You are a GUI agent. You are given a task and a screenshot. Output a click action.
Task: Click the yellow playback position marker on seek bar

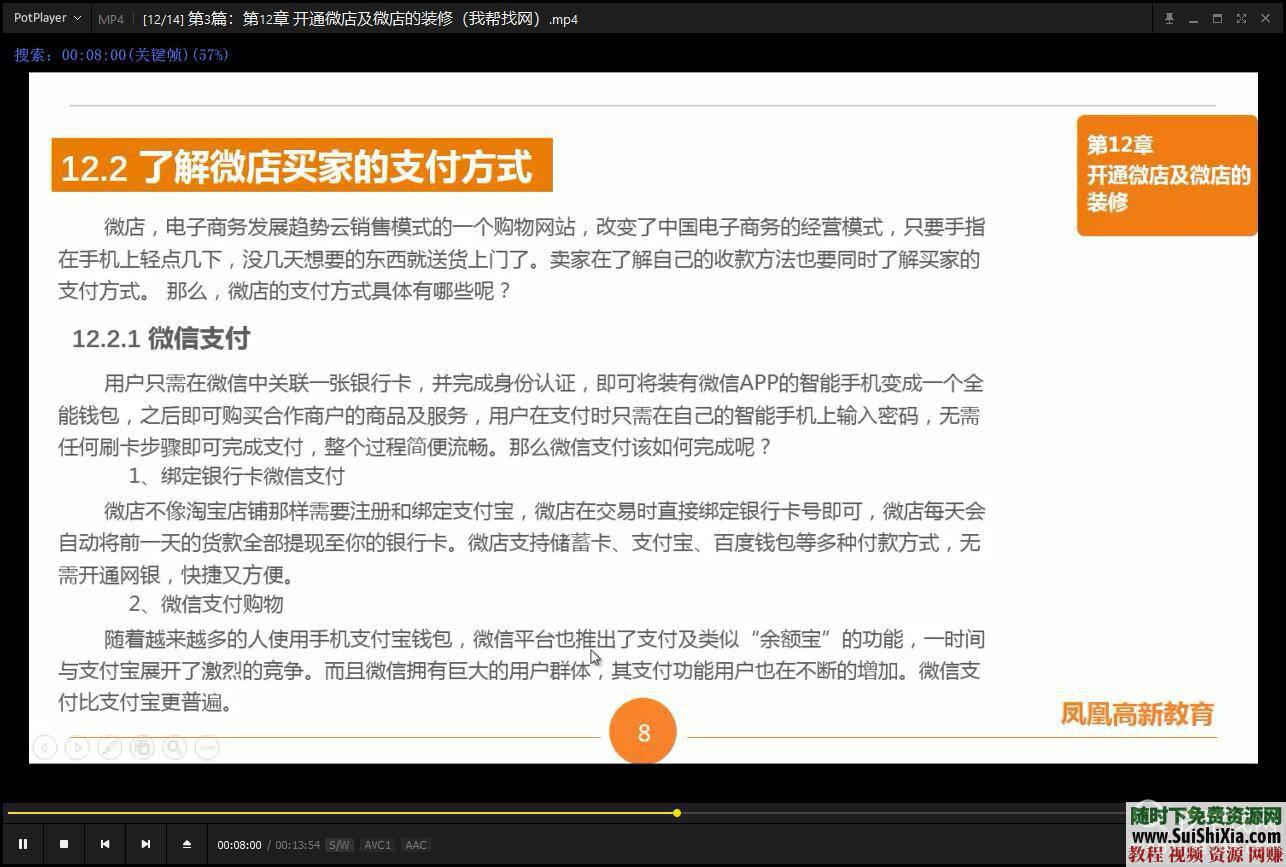point(677,813)
